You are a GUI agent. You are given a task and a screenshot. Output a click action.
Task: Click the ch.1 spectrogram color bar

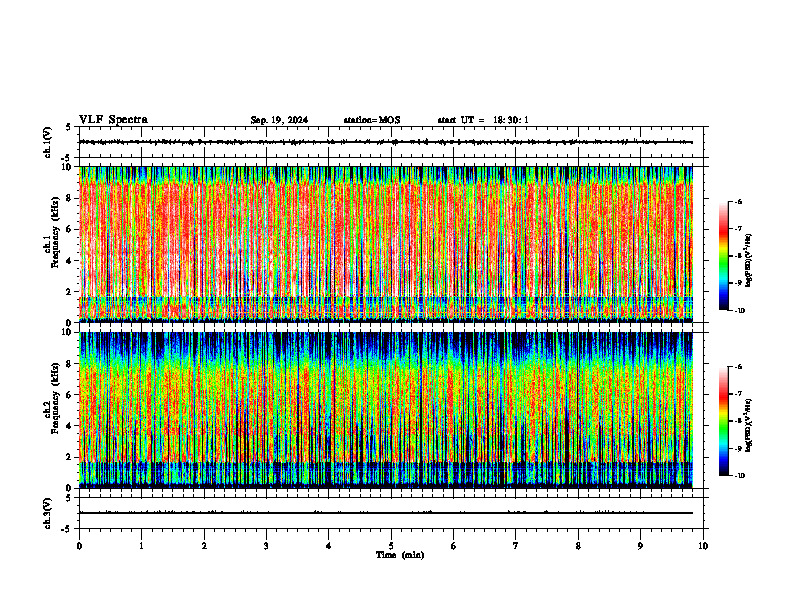coord(723,256)
